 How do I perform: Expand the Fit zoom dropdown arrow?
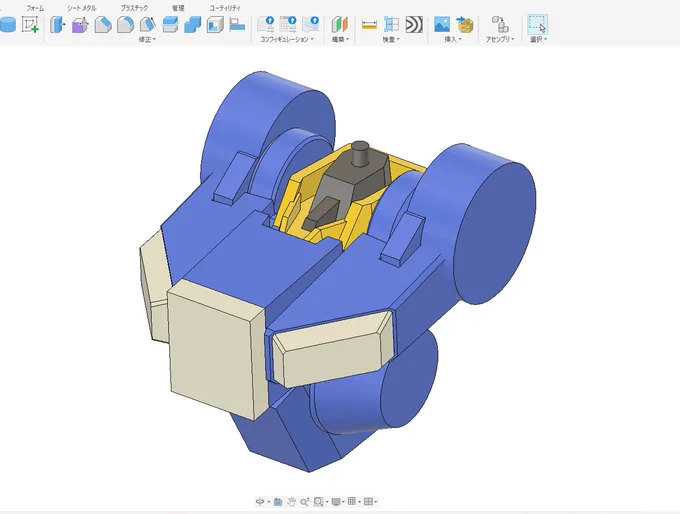pos(327,502)
